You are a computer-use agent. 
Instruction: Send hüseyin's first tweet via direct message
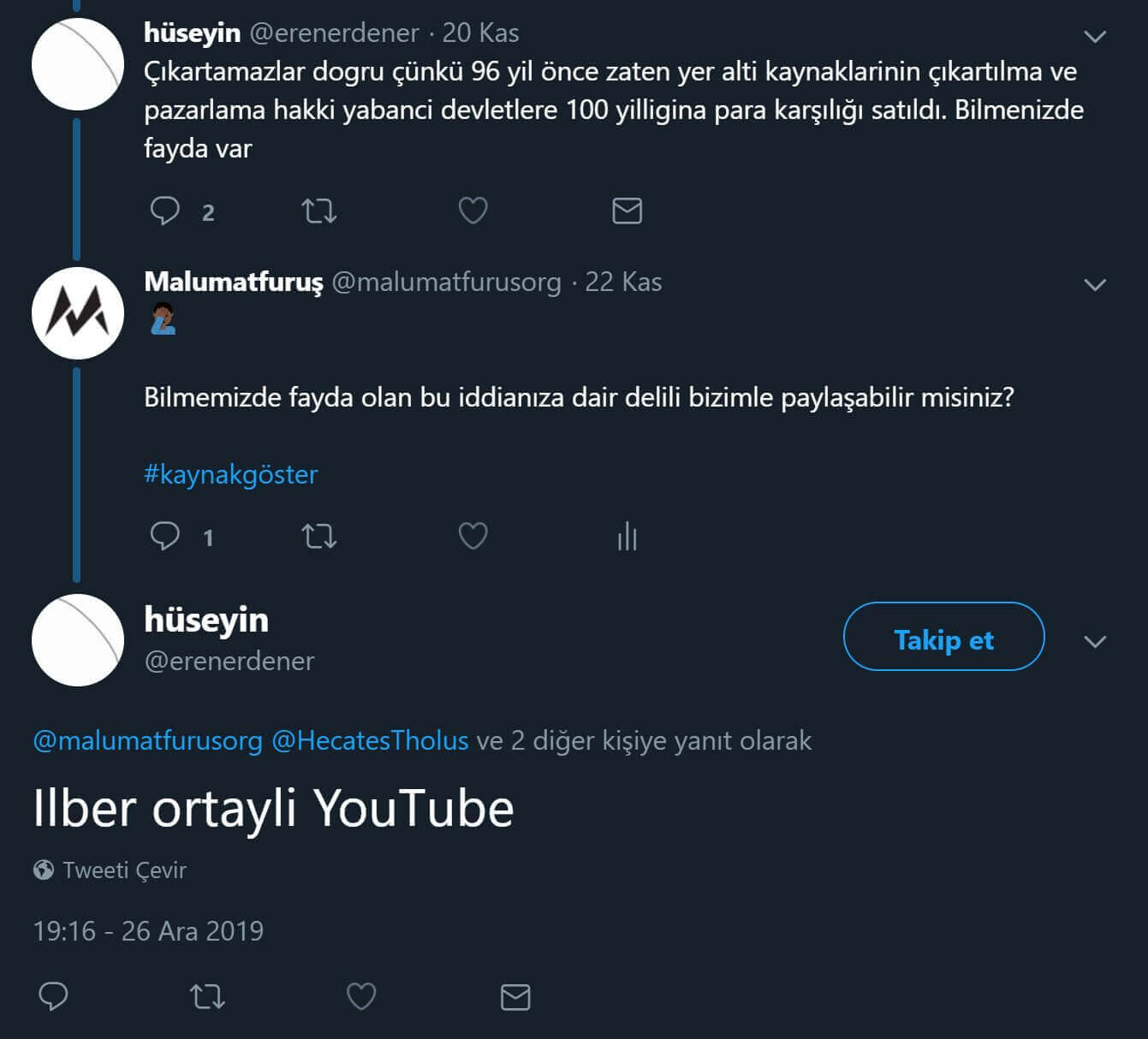pos(627,211)
